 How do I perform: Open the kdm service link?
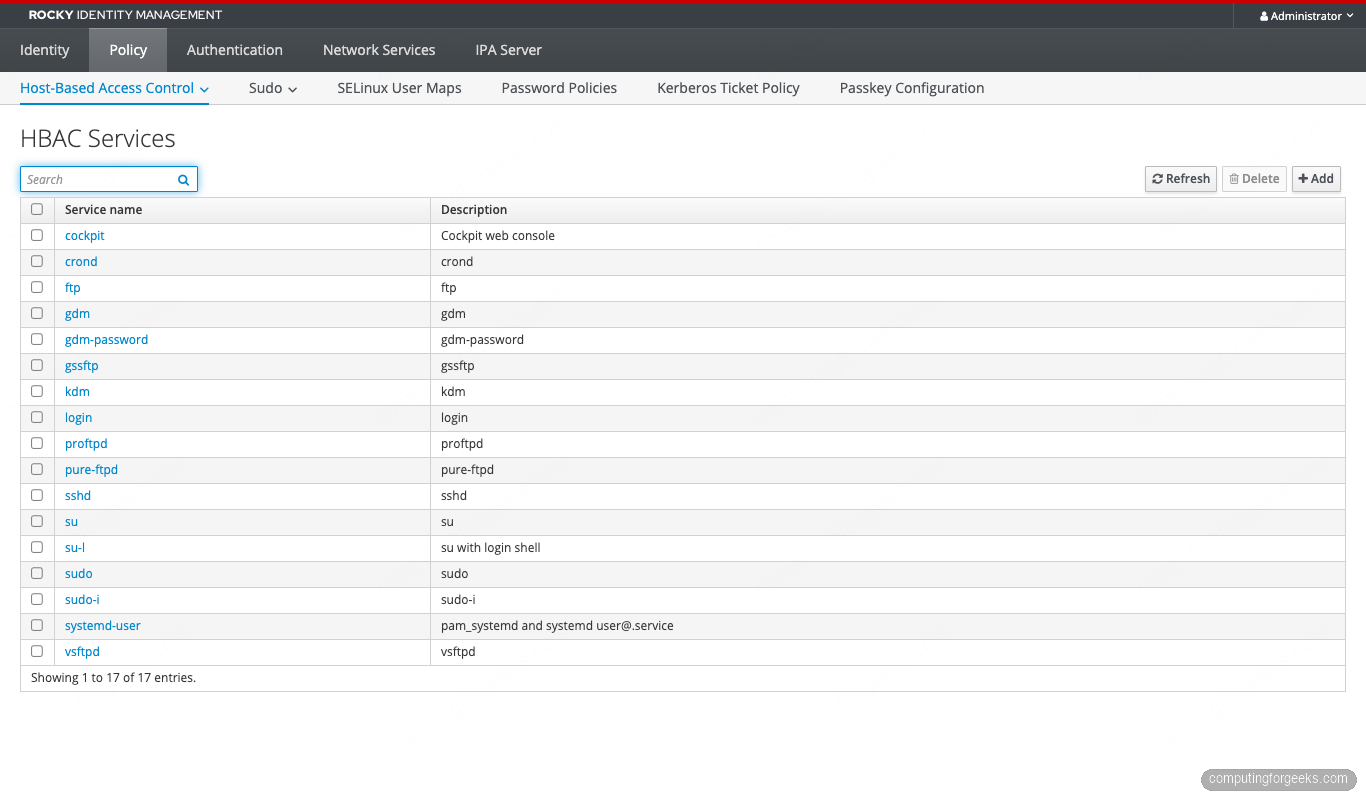(x=77, y=392)
